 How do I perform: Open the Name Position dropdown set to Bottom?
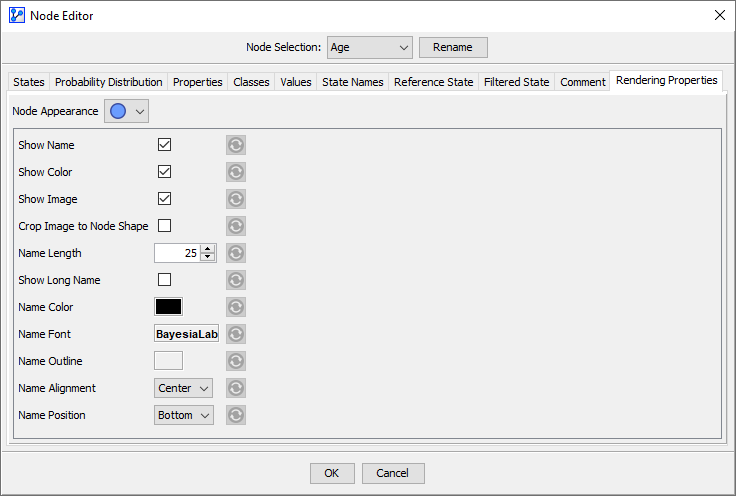(x=184, y=415)
